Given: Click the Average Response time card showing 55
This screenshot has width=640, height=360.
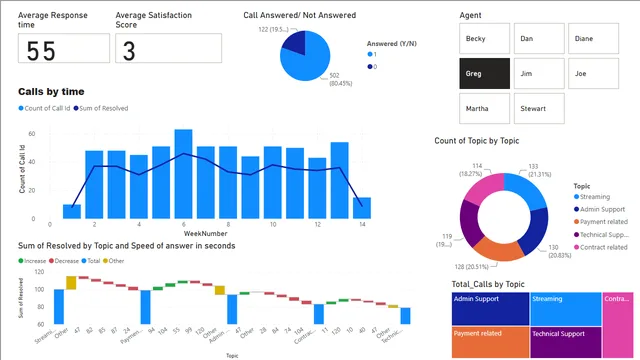Looking at the screenshot, I should click(x=64, y=48).
